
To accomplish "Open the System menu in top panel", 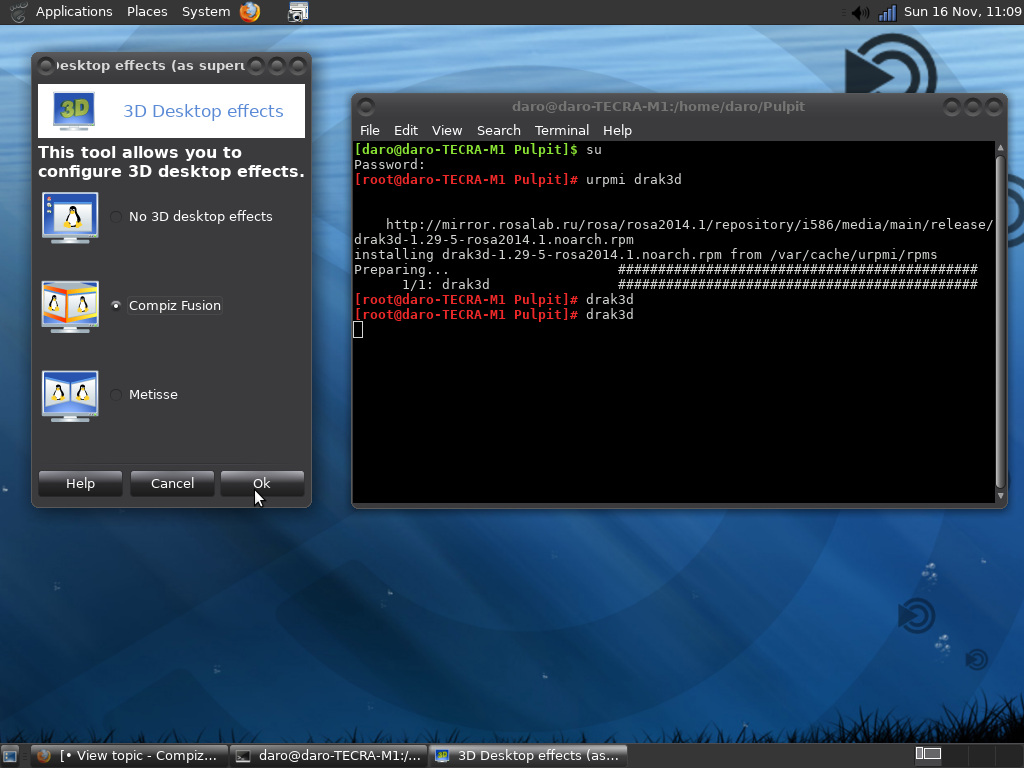I will click(x=206, y=12).
